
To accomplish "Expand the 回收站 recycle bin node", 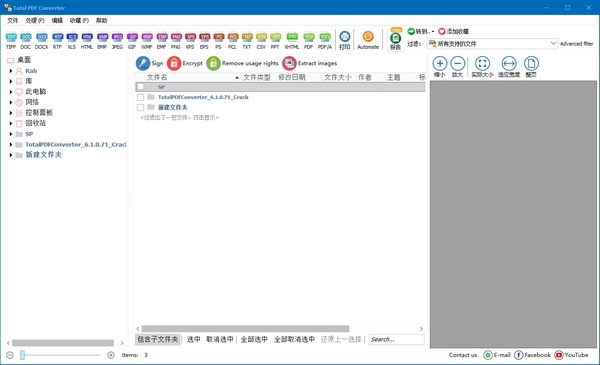I will pos(11,123).
